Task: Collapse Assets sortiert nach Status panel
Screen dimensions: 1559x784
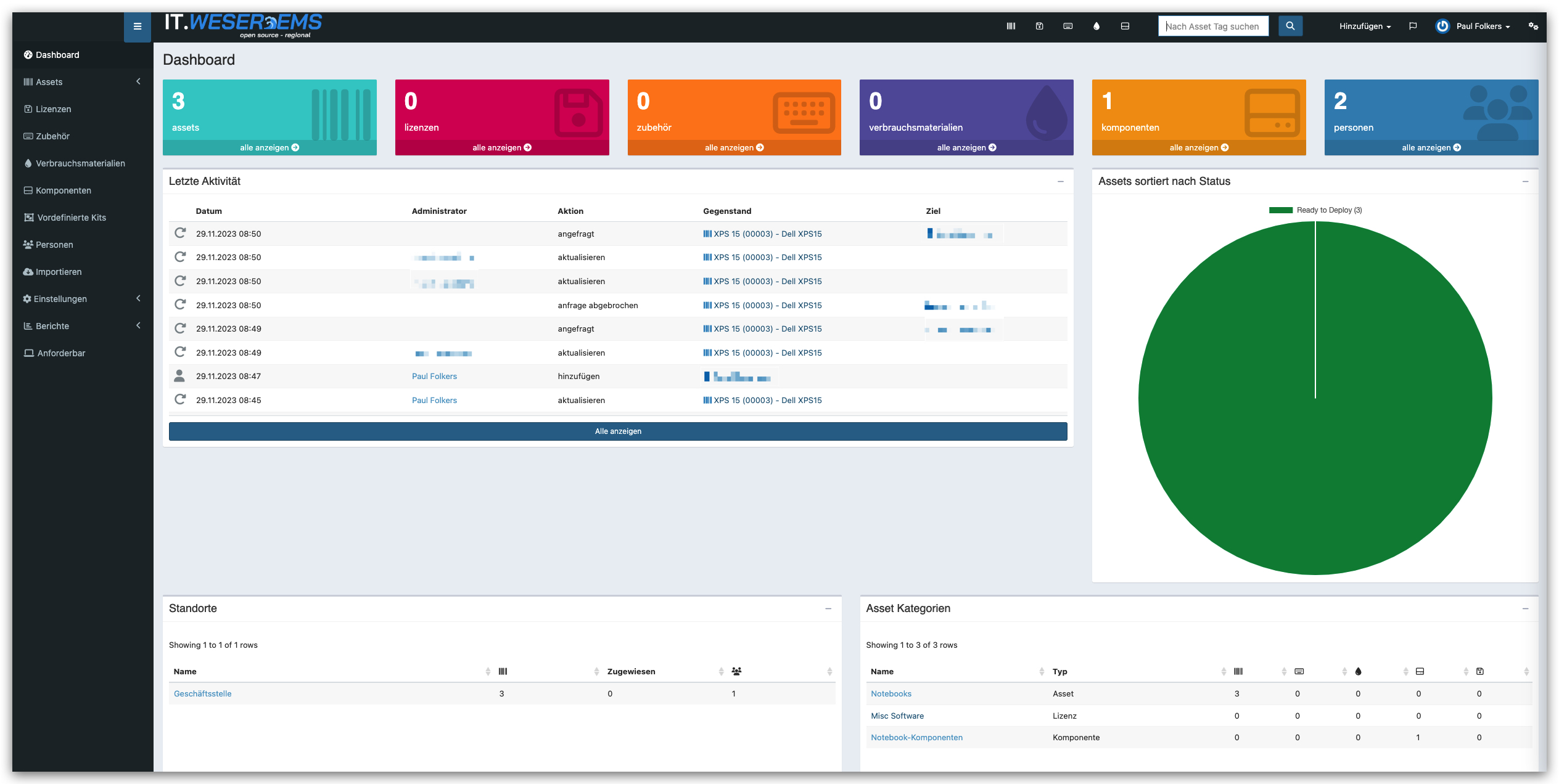Action: coord(1525,182)
